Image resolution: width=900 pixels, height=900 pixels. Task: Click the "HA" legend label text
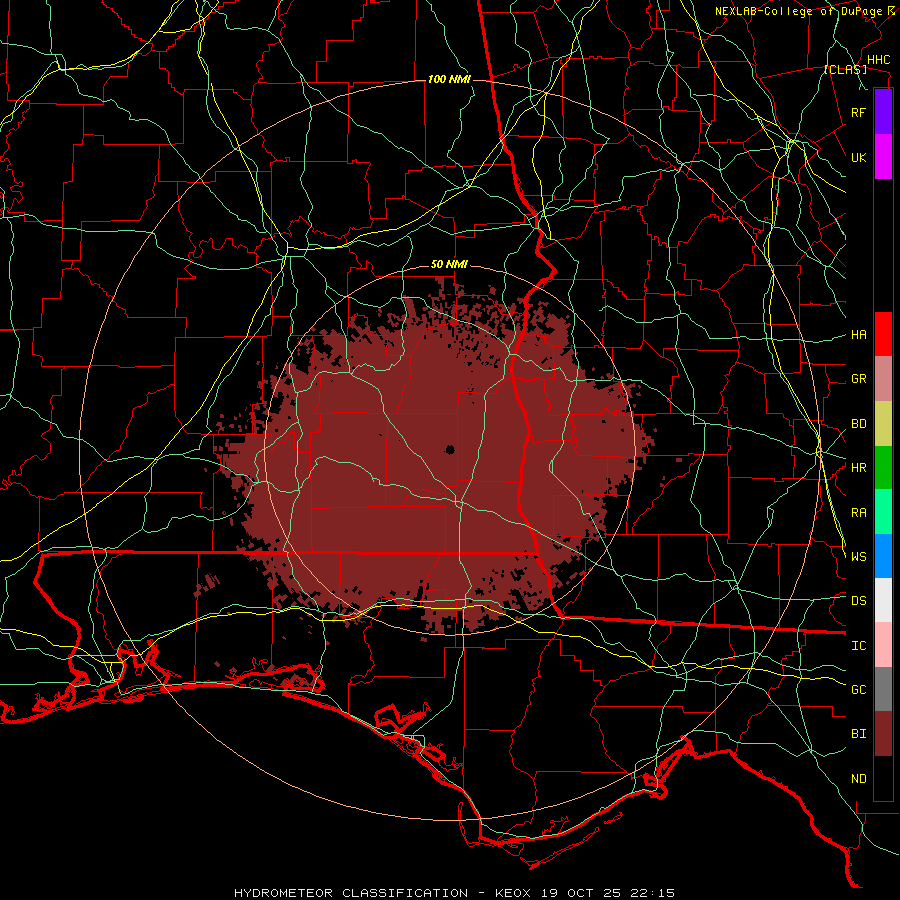(858, 335)
